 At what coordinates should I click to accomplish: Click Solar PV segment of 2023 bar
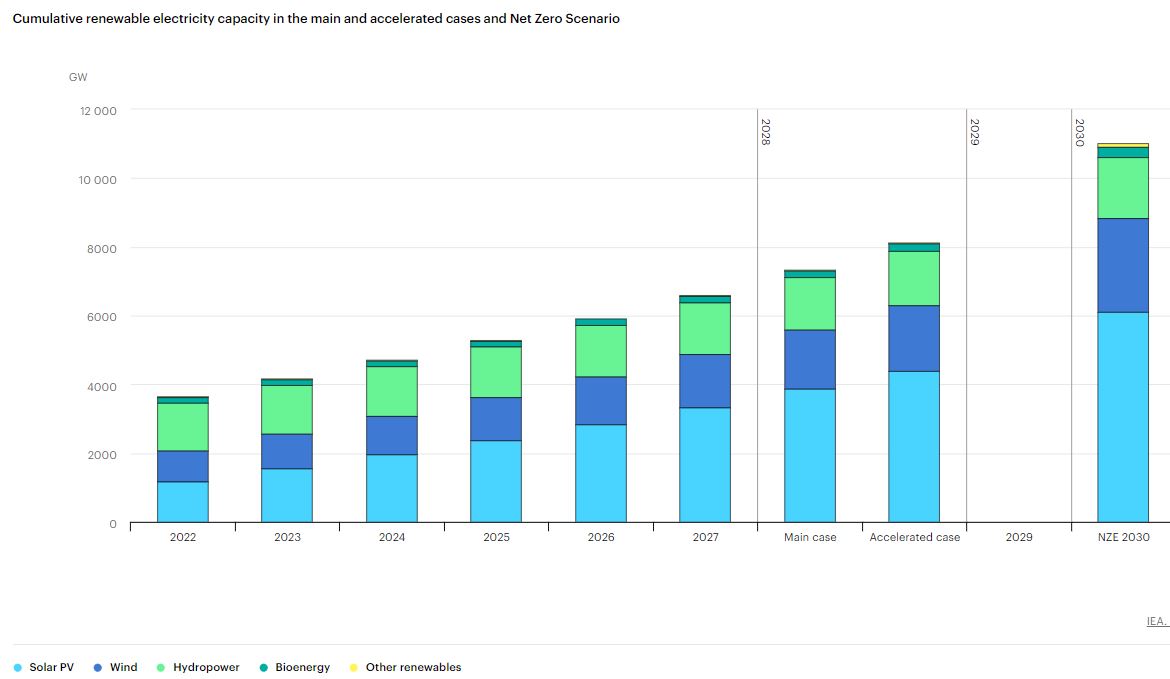coord(287,495)
